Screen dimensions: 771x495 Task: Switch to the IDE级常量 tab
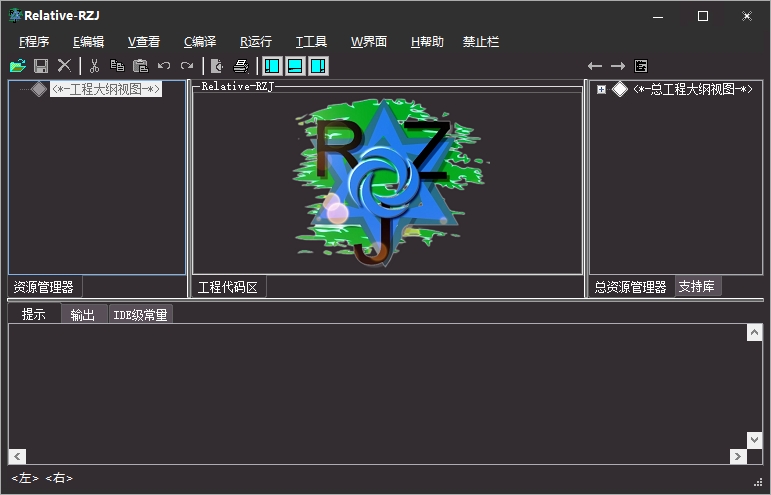(x=140, y=315)
